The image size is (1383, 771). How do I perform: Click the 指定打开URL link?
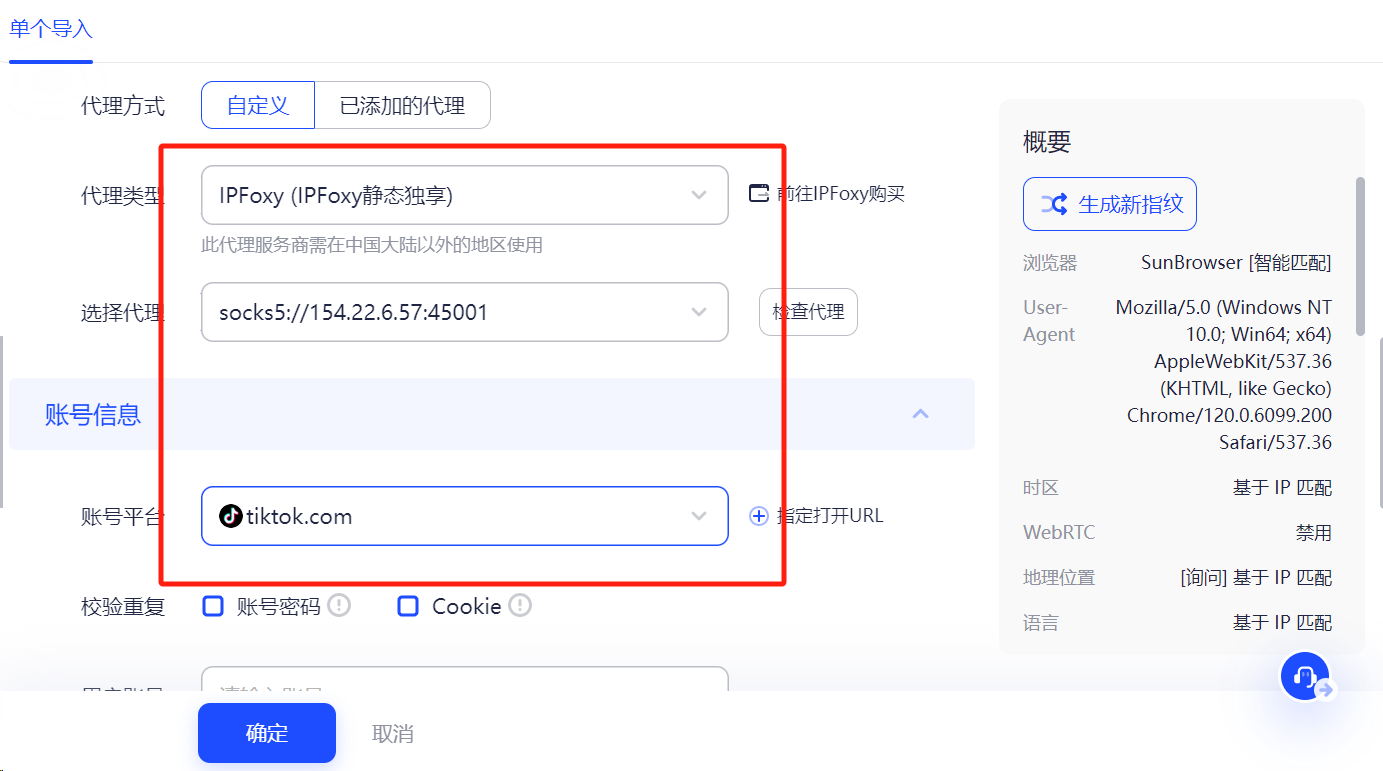point(830,516)
